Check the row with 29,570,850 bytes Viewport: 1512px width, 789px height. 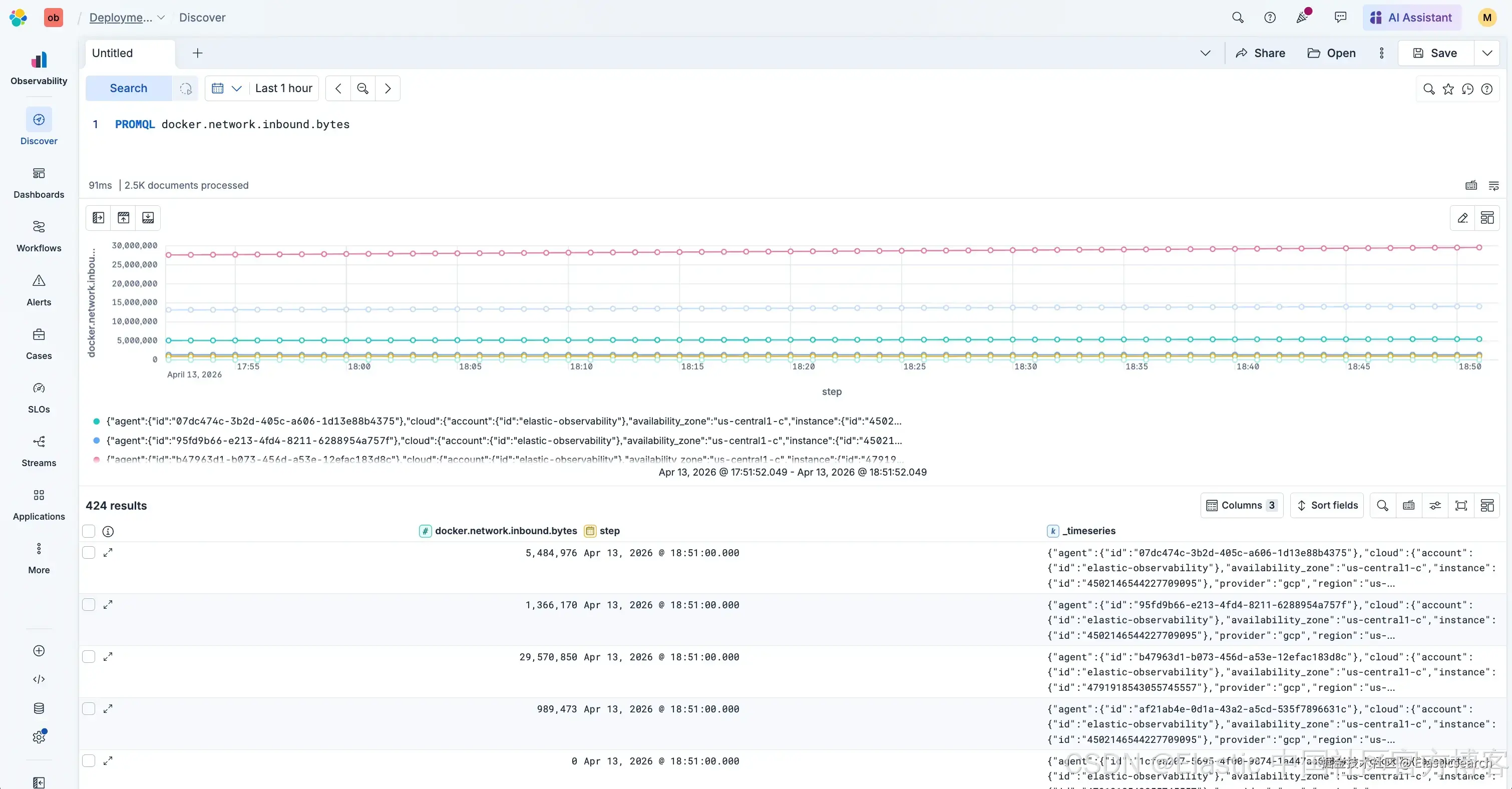(89, 656)
